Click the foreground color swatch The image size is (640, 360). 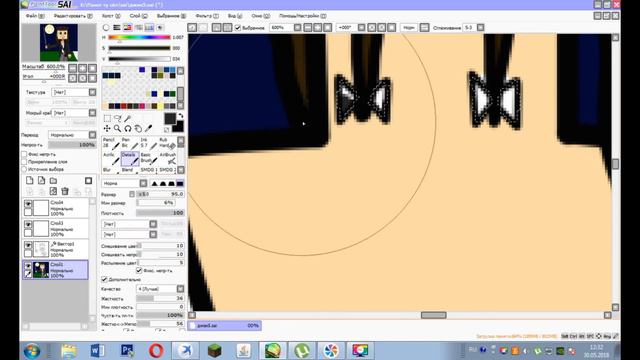170,119
